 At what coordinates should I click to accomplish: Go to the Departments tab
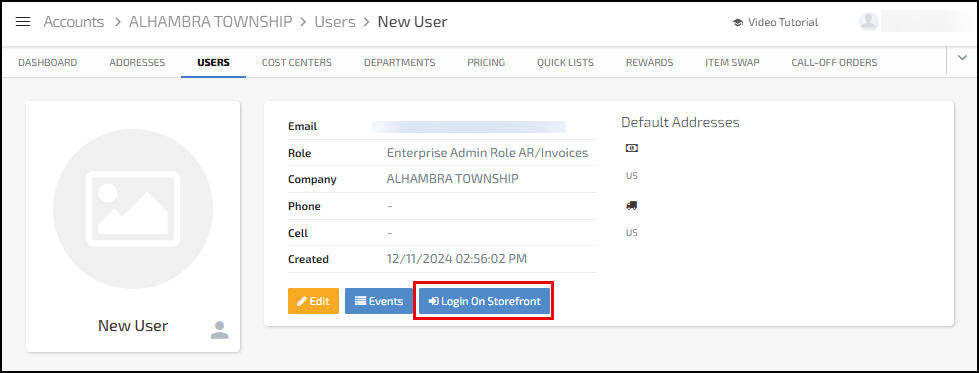click(400, 62)
